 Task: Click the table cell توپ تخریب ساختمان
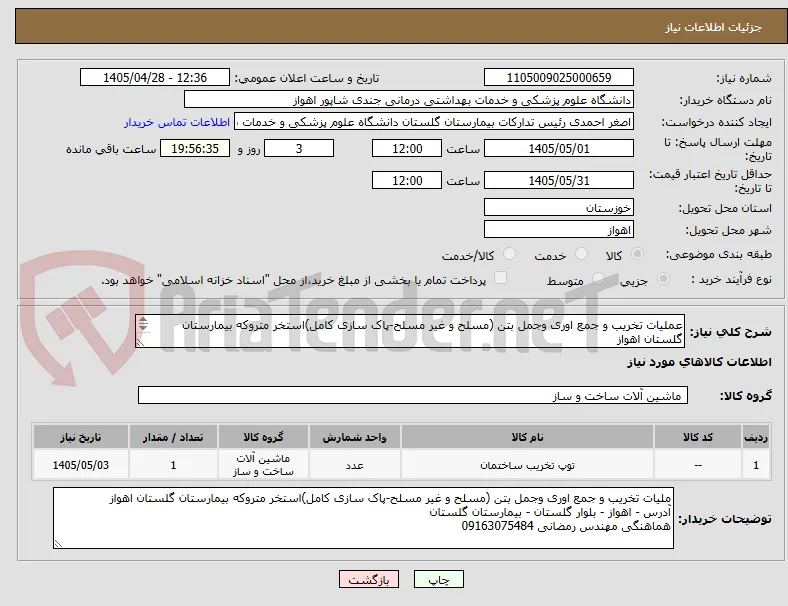(x=527, y=465)
